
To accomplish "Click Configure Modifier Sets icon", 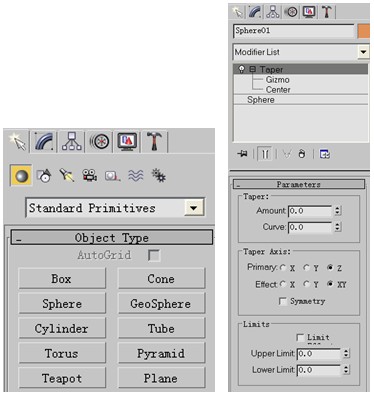I will click(x=325, y=154).
